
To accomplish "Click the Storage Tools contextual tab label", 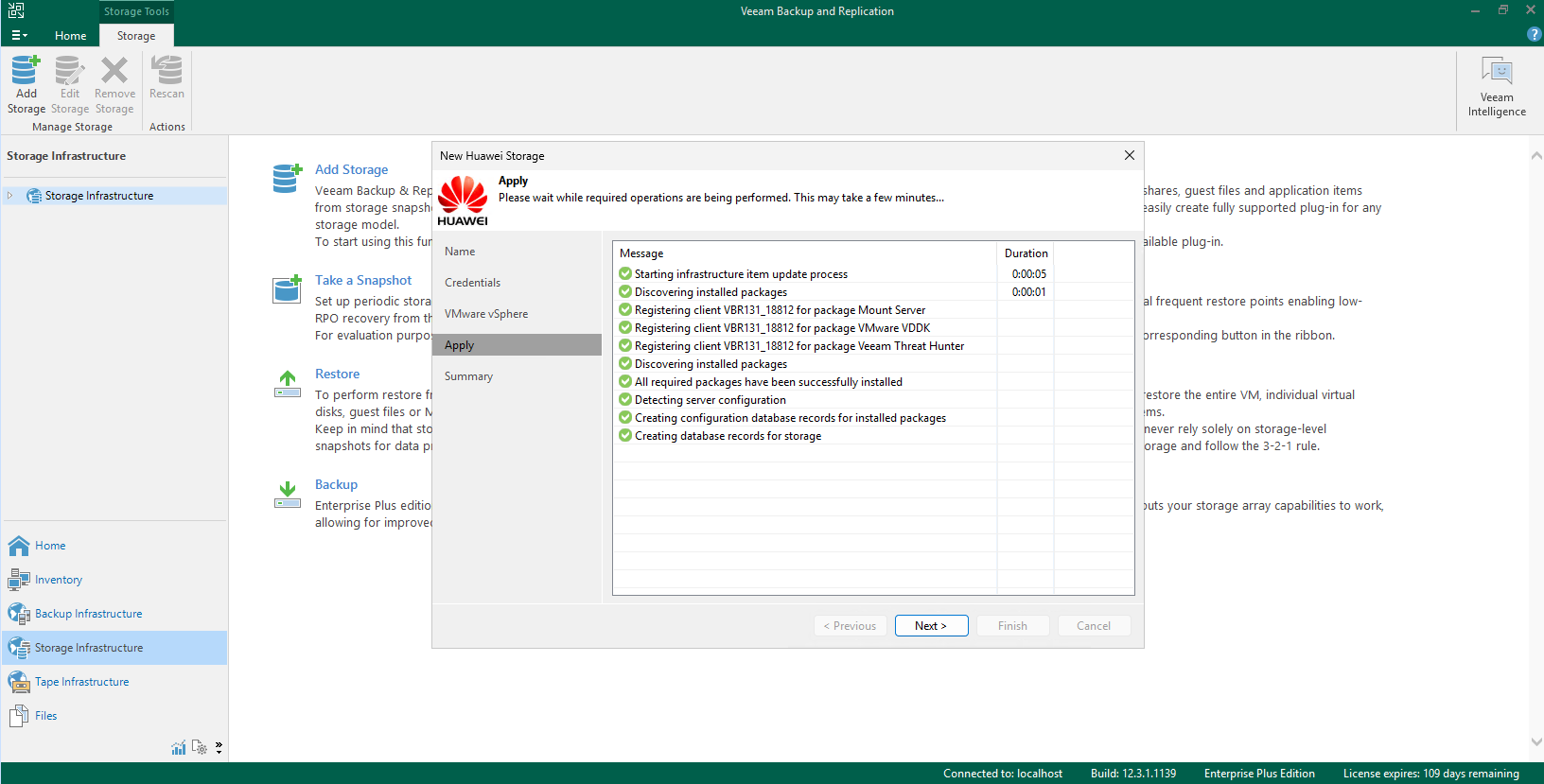I will pyautogui.click(x=136, y=11).
